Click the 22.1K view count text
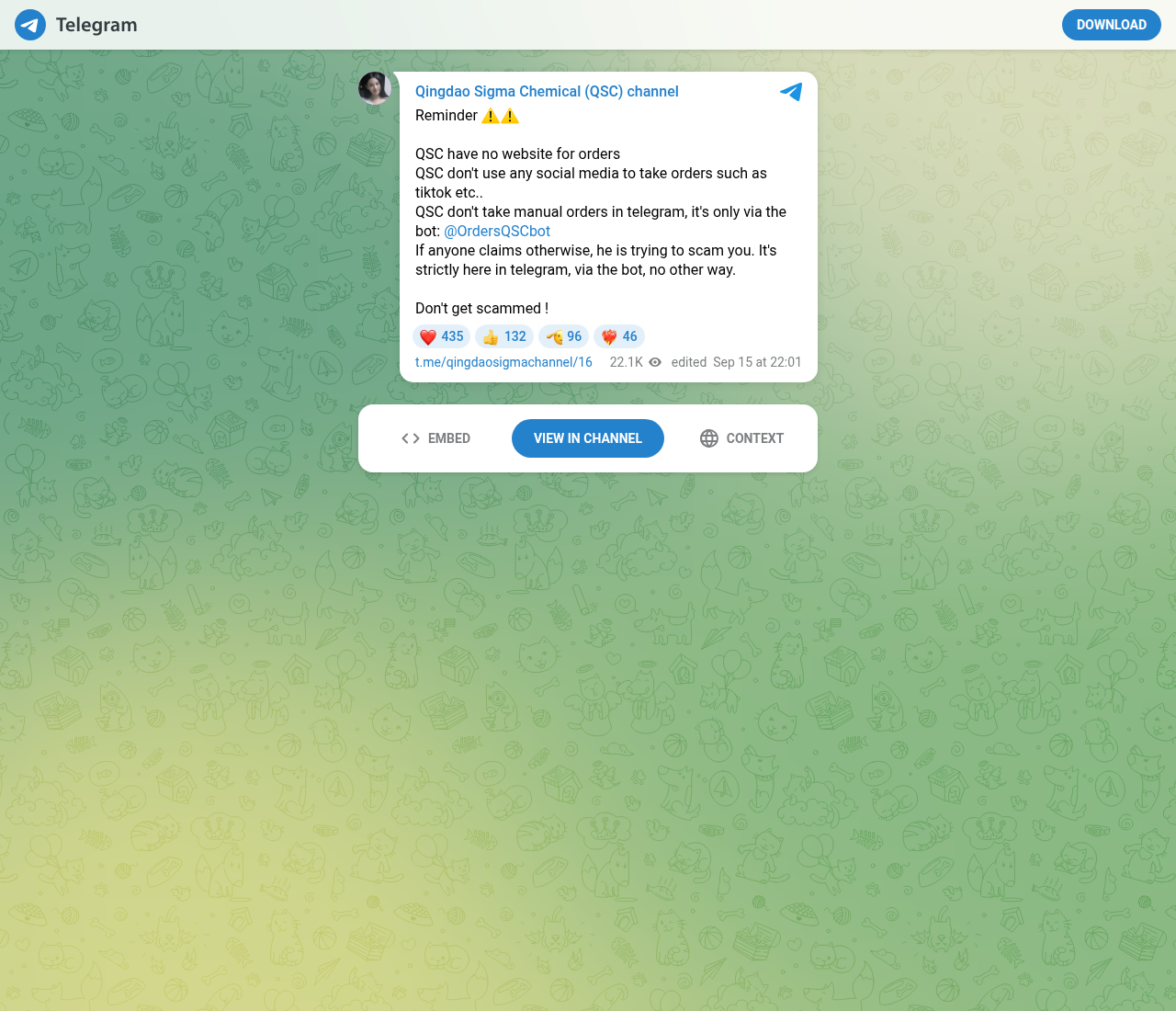 [x=627, y=362]
